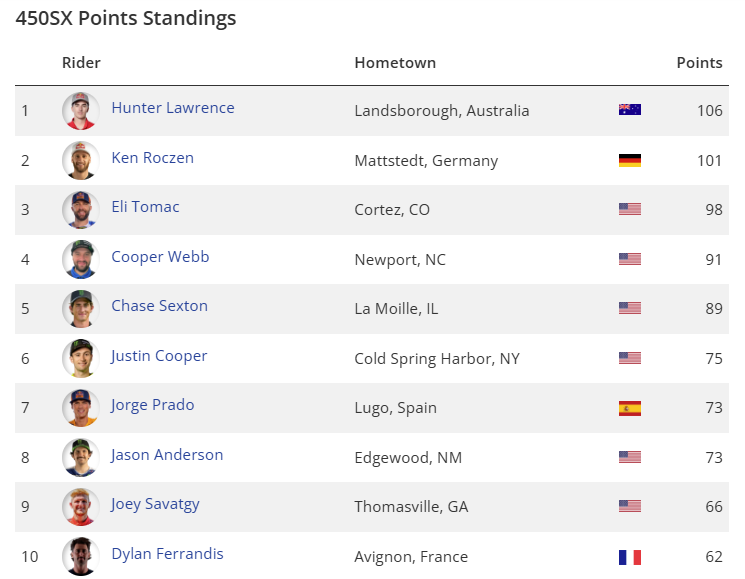
Task: Click Hunter Lawrence's rider avatar photo
Action: (80, 110)
